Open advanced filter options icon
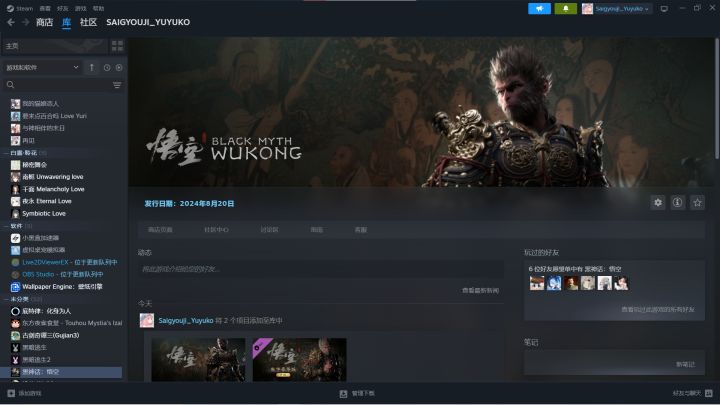This screenshot has width=720, height=405. click(x=117, y=85)
